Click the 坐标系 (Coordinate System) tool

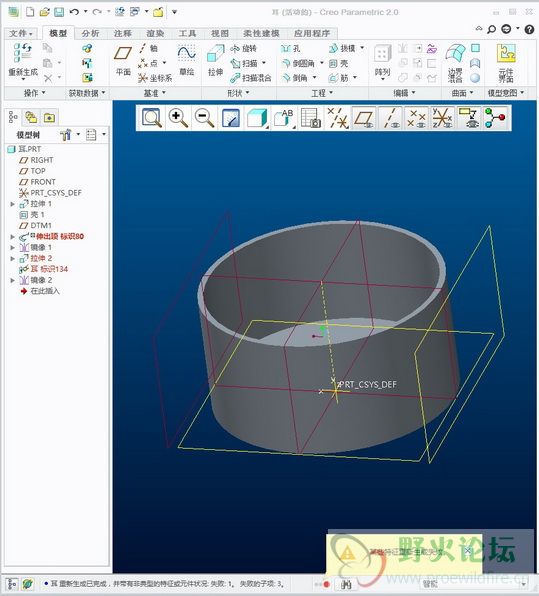point(155,78)
